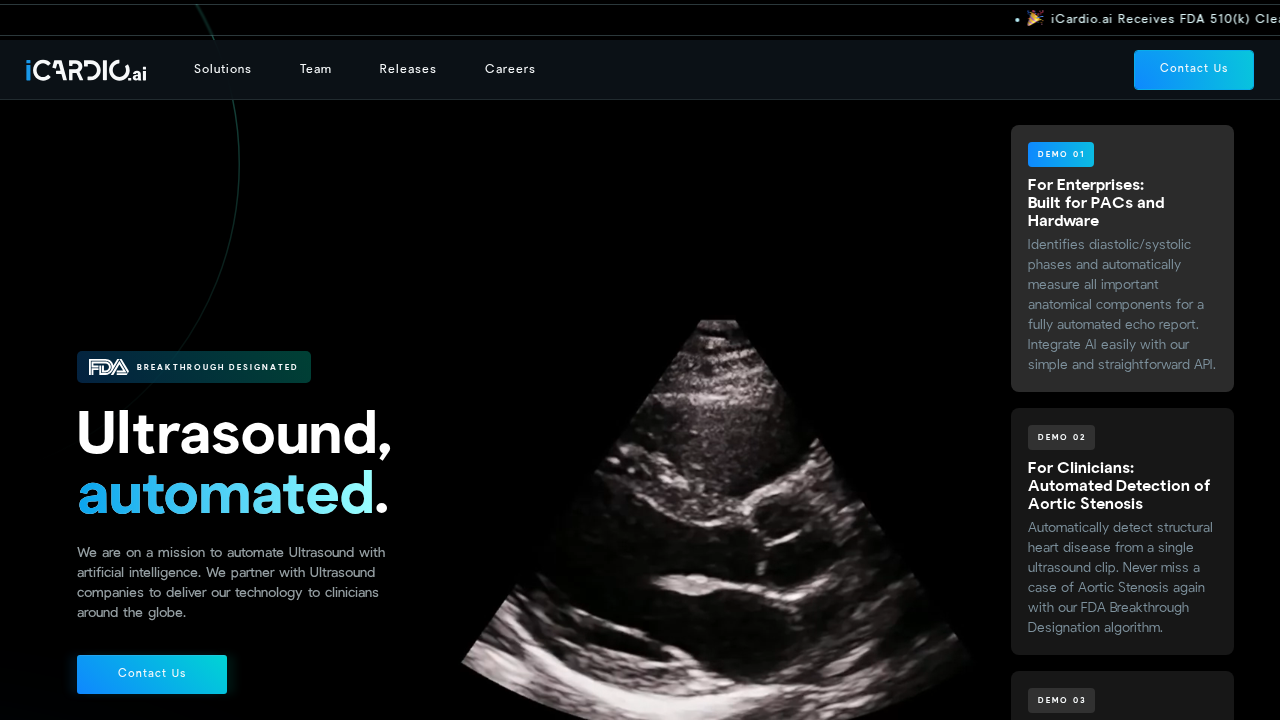Click the party popper emoji in ticker
Screen dimensions: 1280x720
pyautogui.click(x=1035, y=18)
